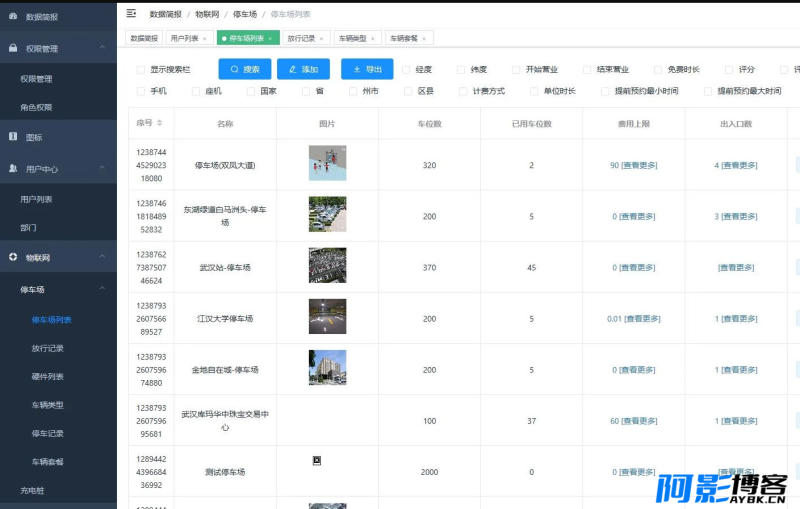Open the 金地自在城-停车场 thumbnail
This screenshot has width=800, height=509.
(328, 367)
